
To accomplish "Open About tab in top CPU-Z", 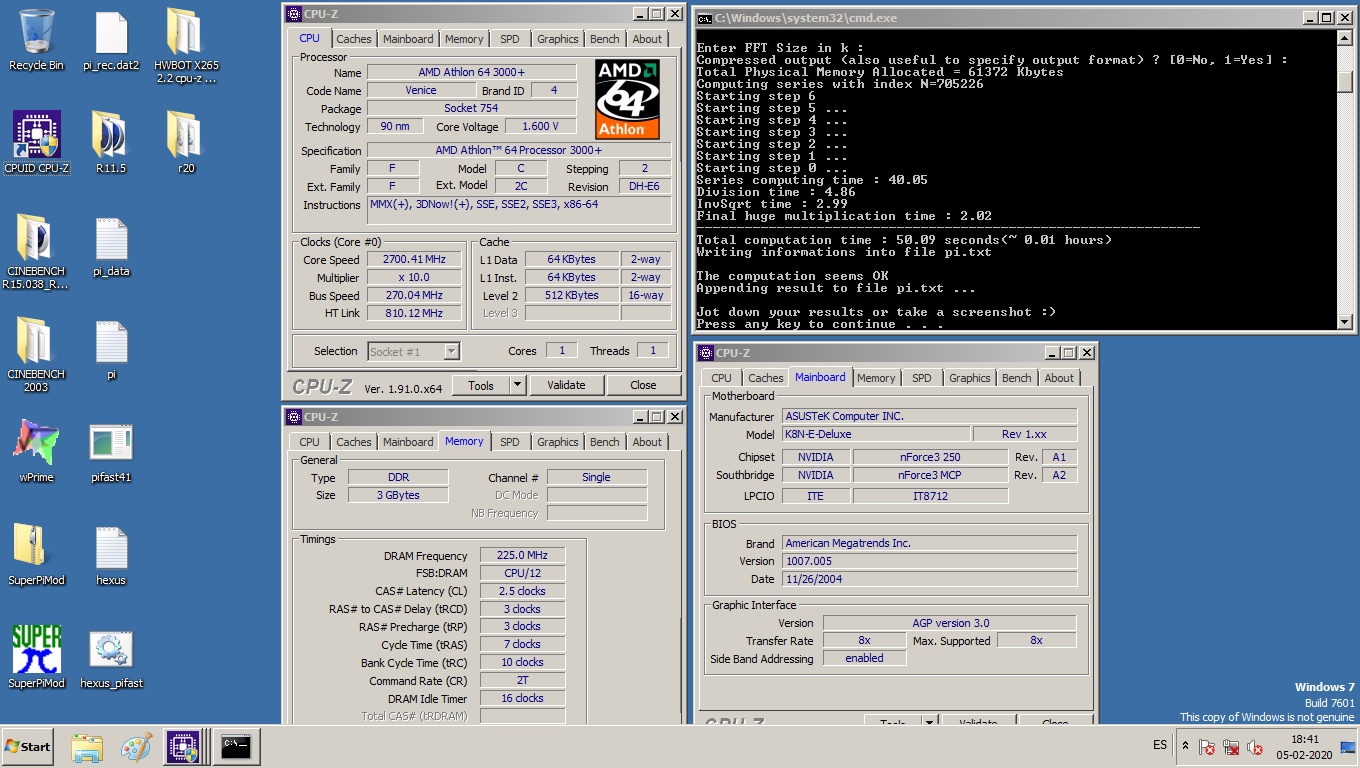I will (x=647, y=39).
